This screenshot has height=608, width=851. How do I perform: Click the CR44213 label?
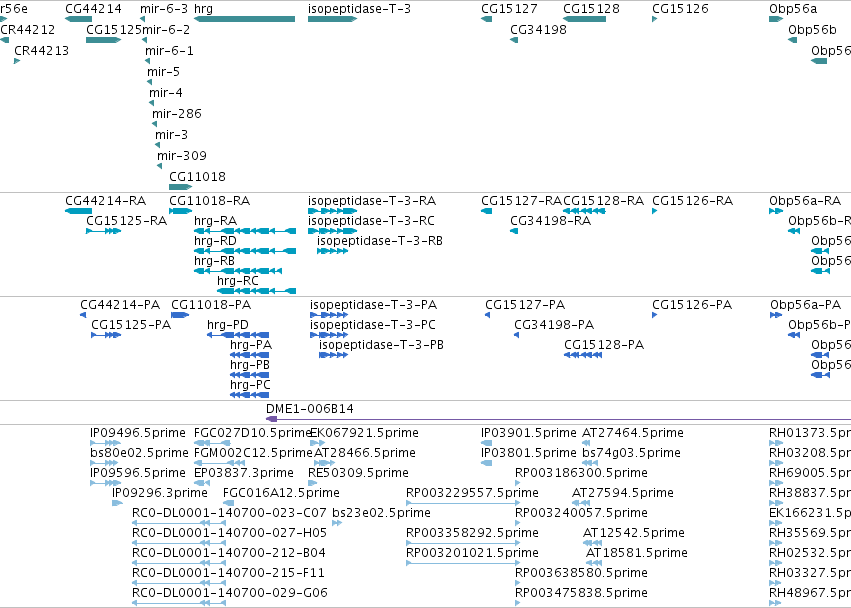[x=42, y=50]
